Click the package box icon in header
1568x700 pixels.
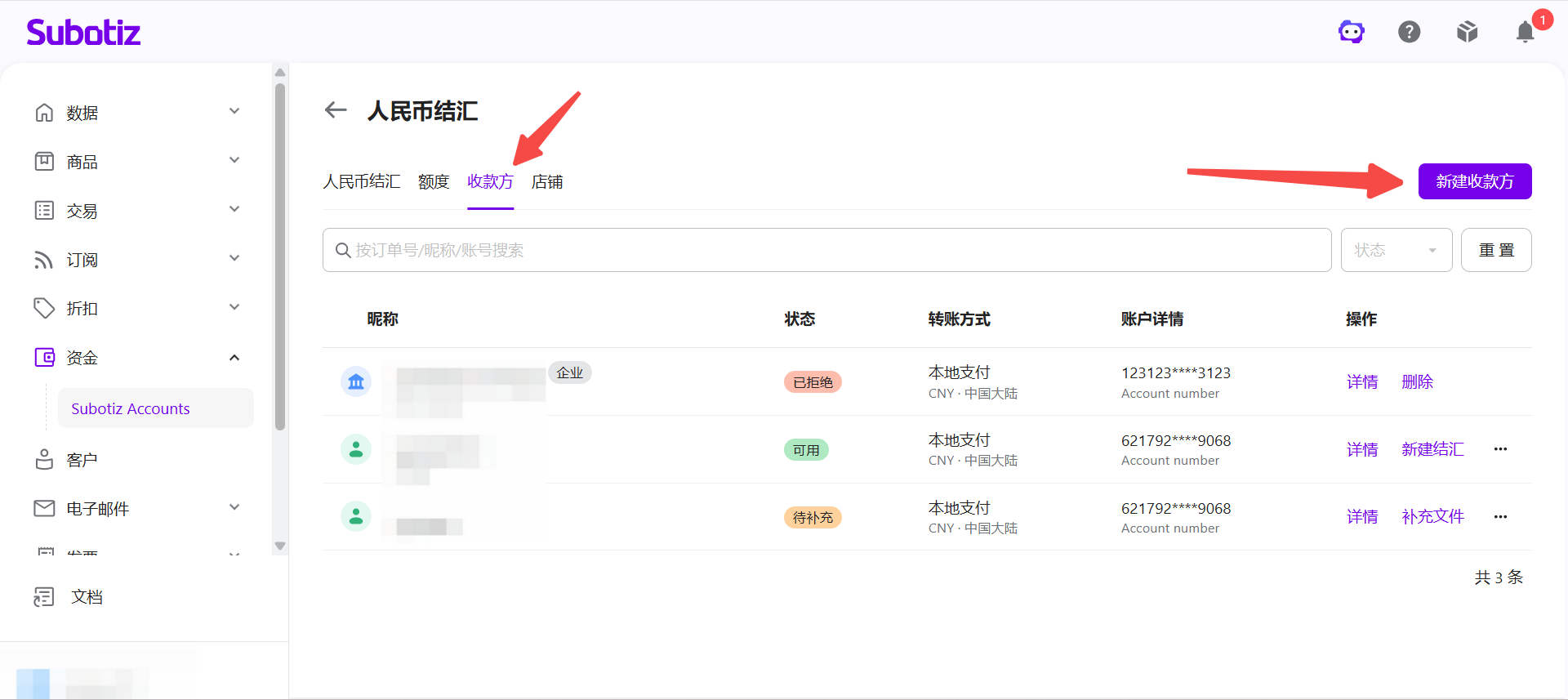coord(1468,32)
